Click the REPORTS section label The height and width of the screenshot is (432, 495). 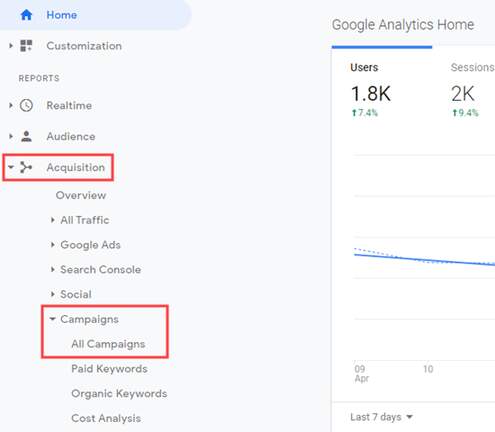coord(39,78)
